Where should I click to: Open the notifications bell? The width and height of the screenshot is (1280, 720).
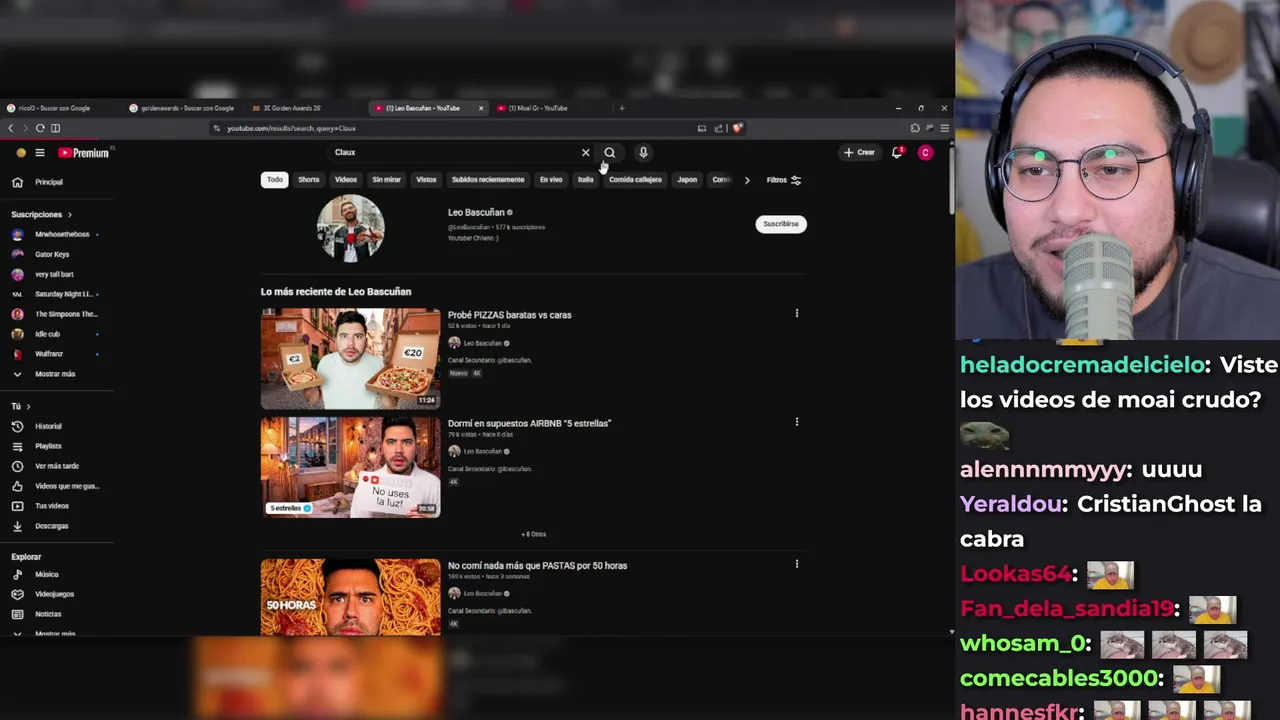pyautogui.click(x=897, y=153)
